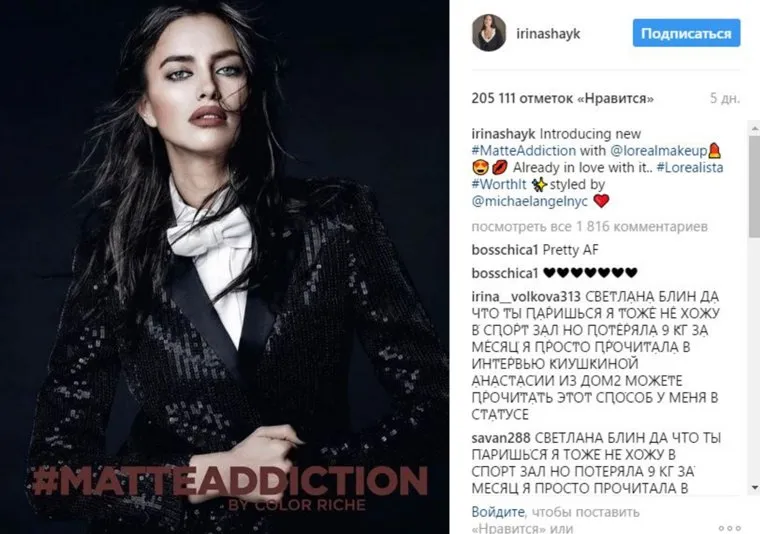Open the @michaelangelnyc mention

tap(529, 201)
